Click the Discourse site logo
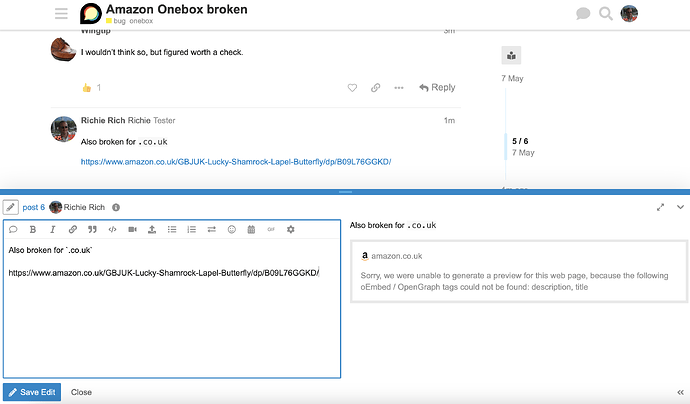690x404 pixels. (91, 14)
